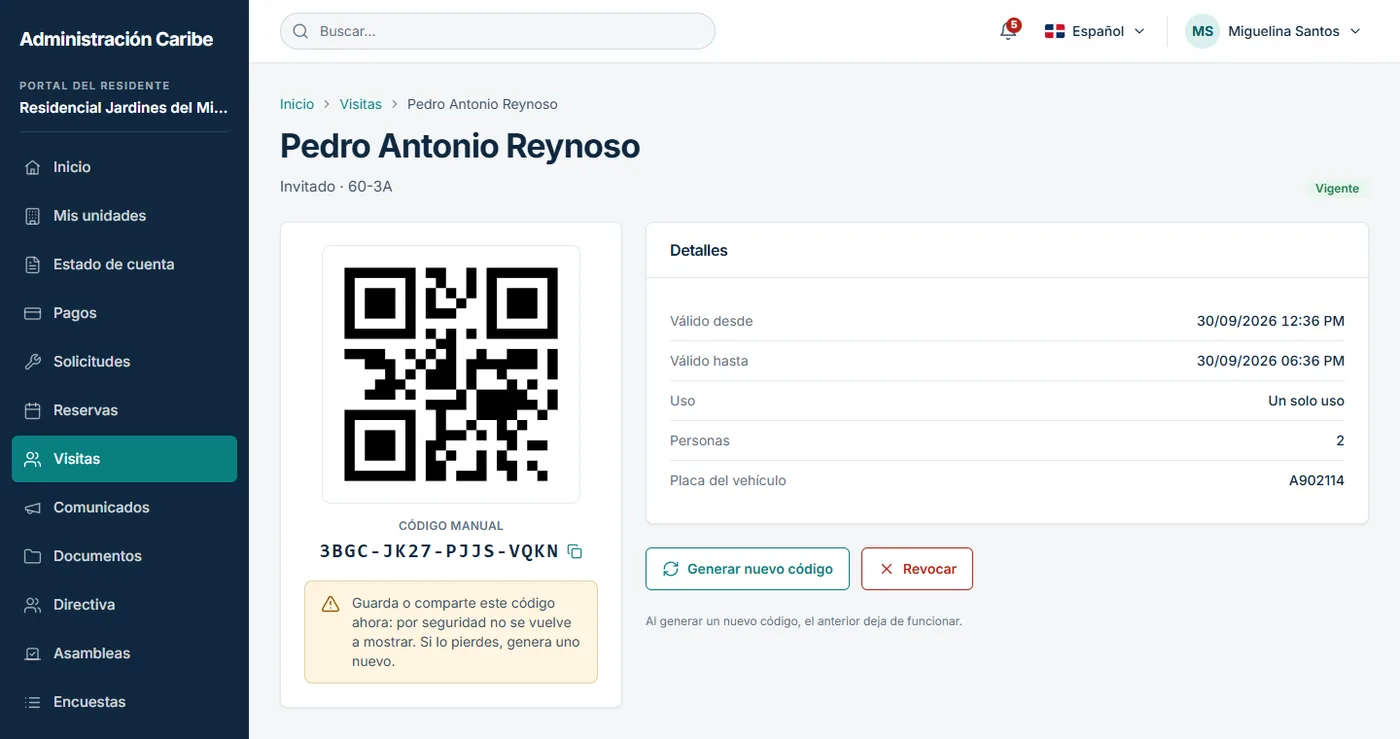Image resolution: width=1400 pixels, height=739 pixels.
Task: Click the Pagos credit card icon
Action: [x=33, y=313]
